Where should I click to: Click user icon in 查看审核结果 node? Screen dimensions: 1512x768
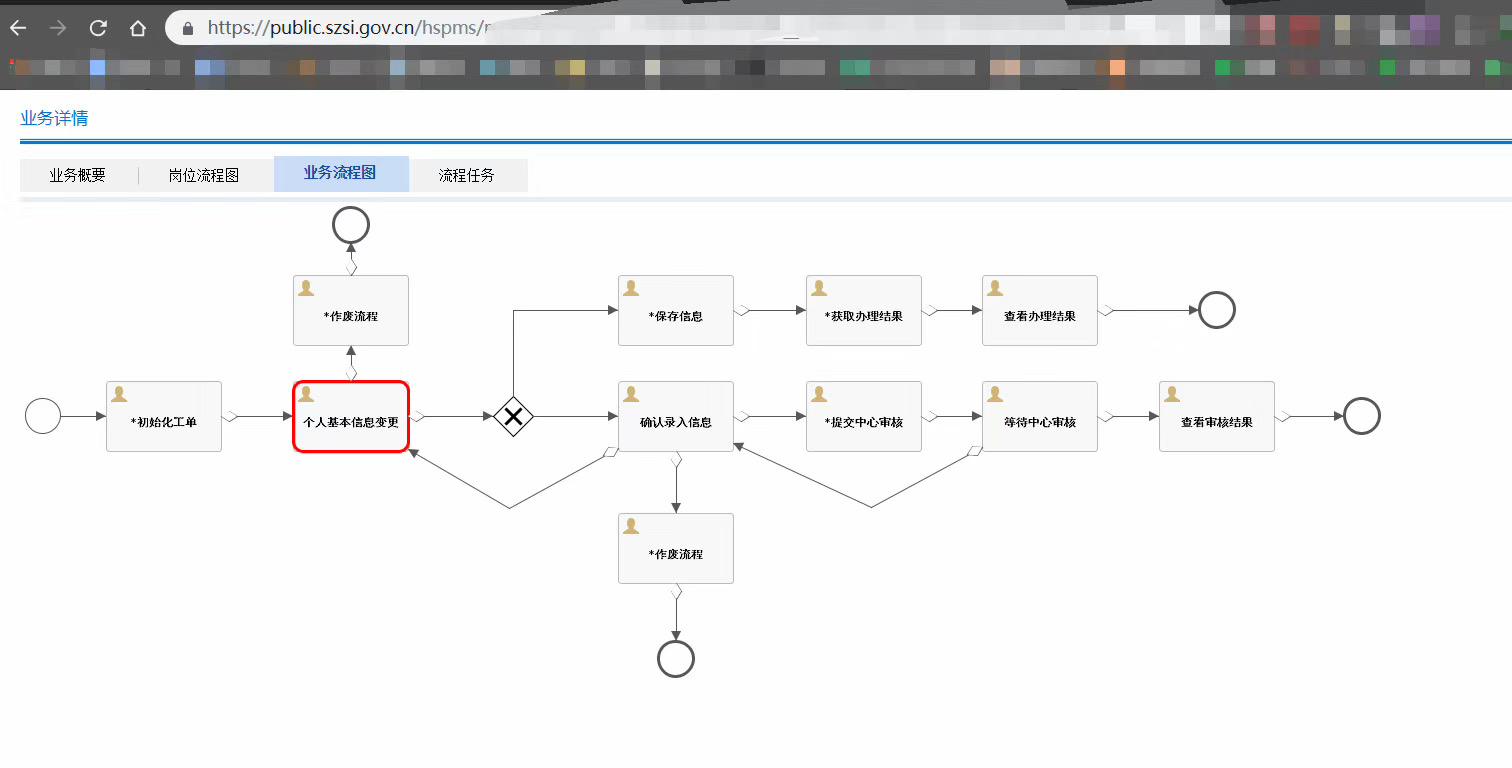click(x=1172, y=394)
